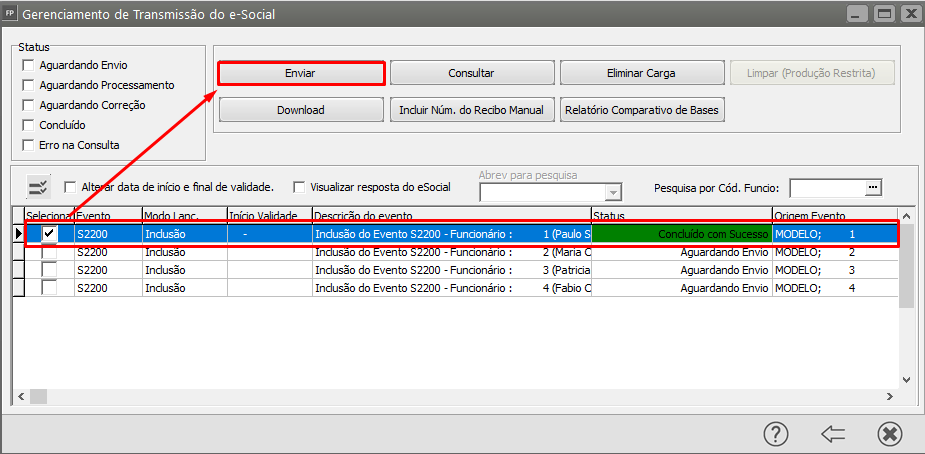Click Pesquisa por Cód. Funcio input field
This screenshot has height=454, width=925.
pos(828,188)
